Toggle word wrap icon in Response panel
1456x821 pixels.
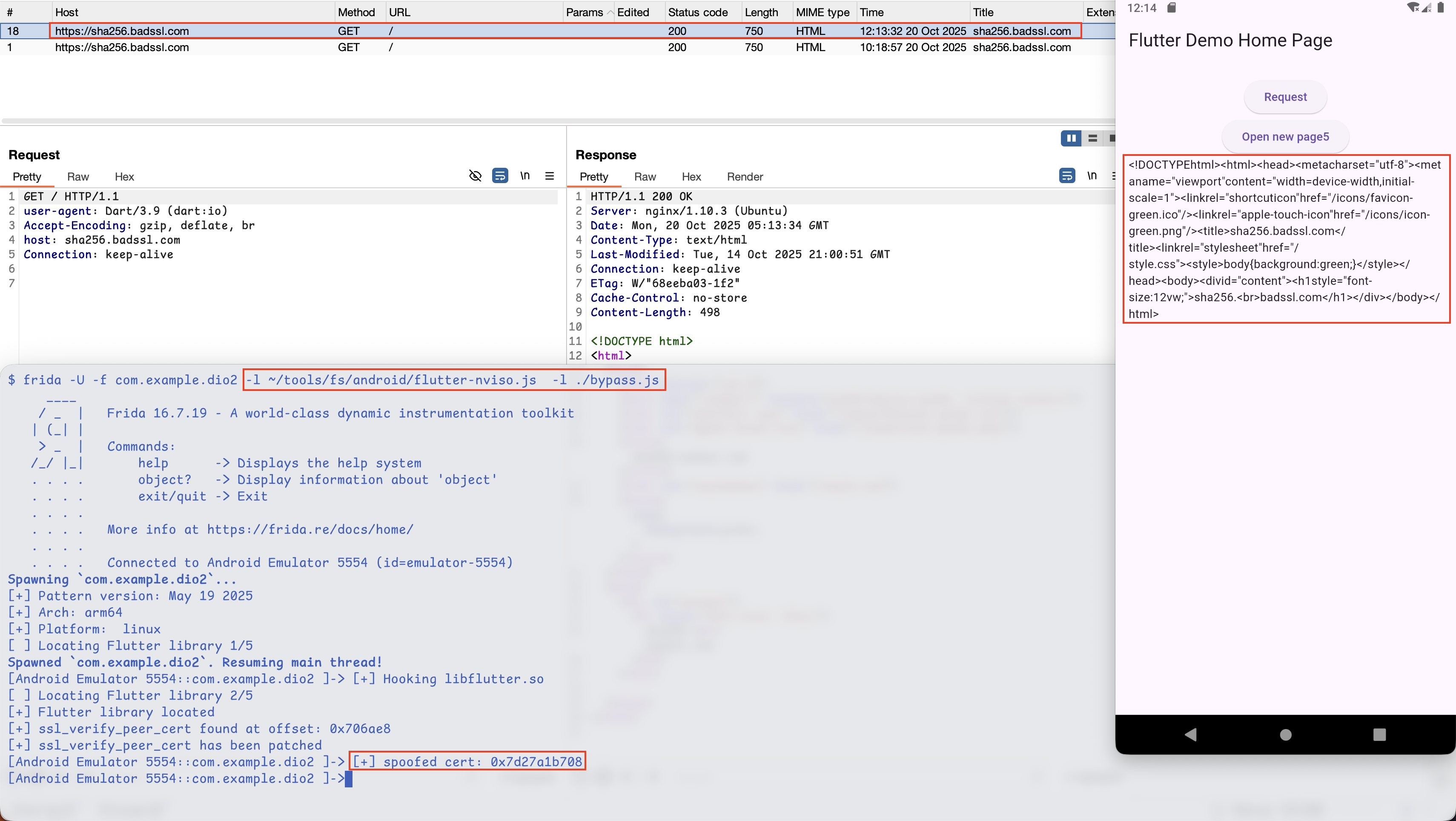tap(1066, 176)
